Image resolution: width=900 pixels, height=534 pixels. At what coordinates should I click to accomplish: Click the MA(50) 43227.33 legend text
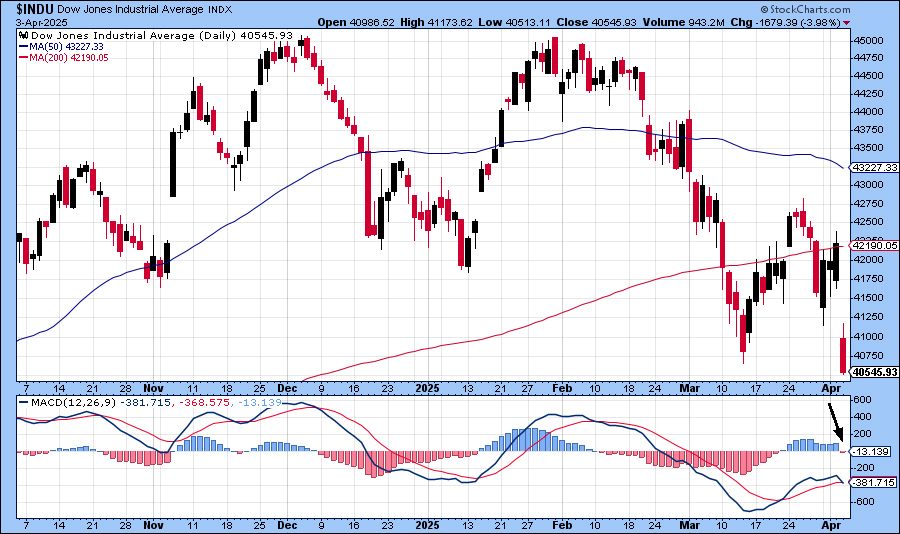pyautogui.click(x=67, y=47)
